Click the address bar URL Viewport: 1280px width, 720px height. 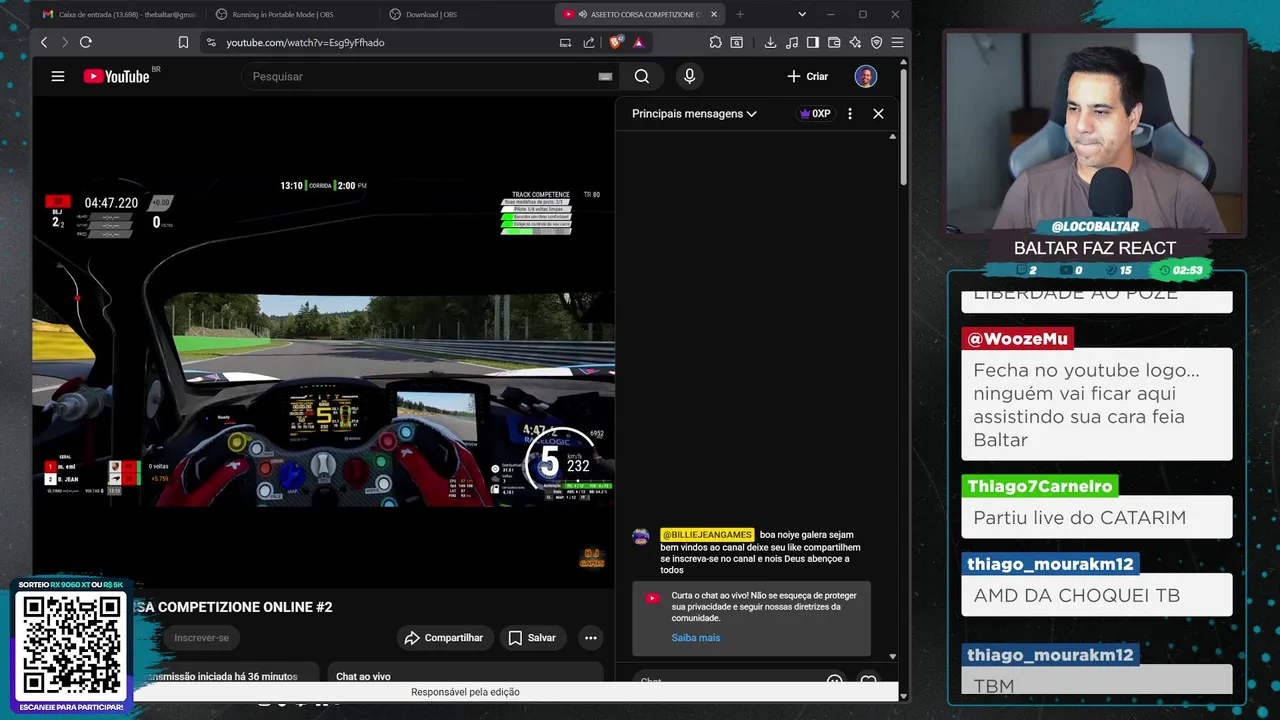[305, 42]
